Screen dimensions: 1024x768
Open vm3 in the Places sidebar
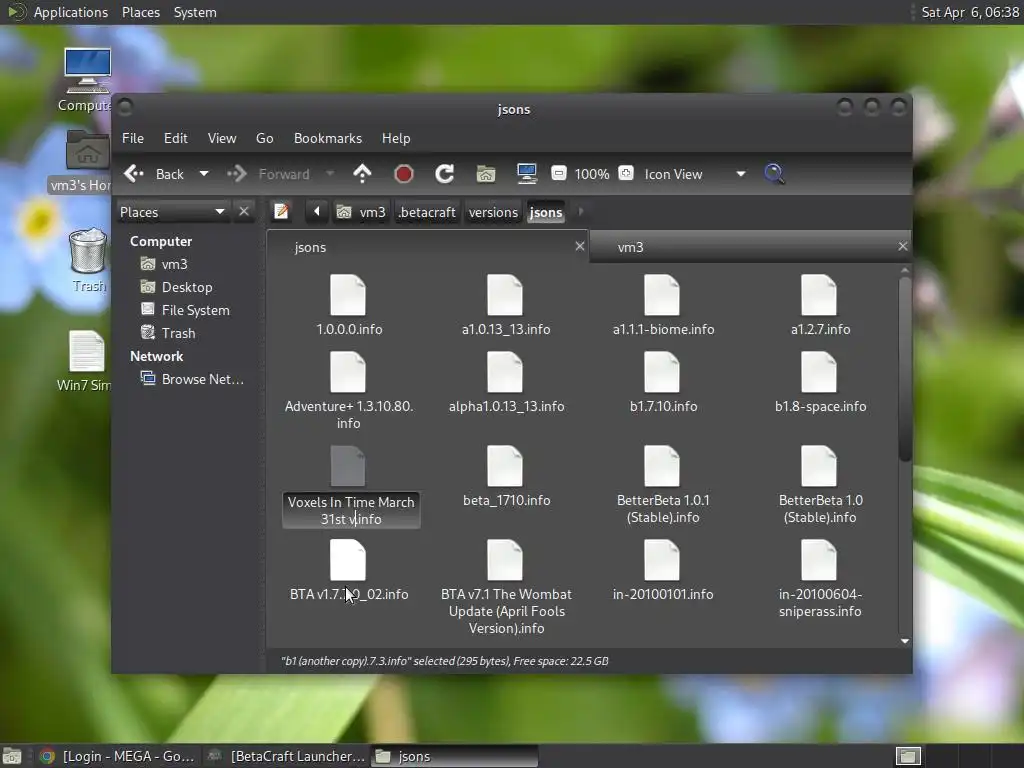point(164,264)
